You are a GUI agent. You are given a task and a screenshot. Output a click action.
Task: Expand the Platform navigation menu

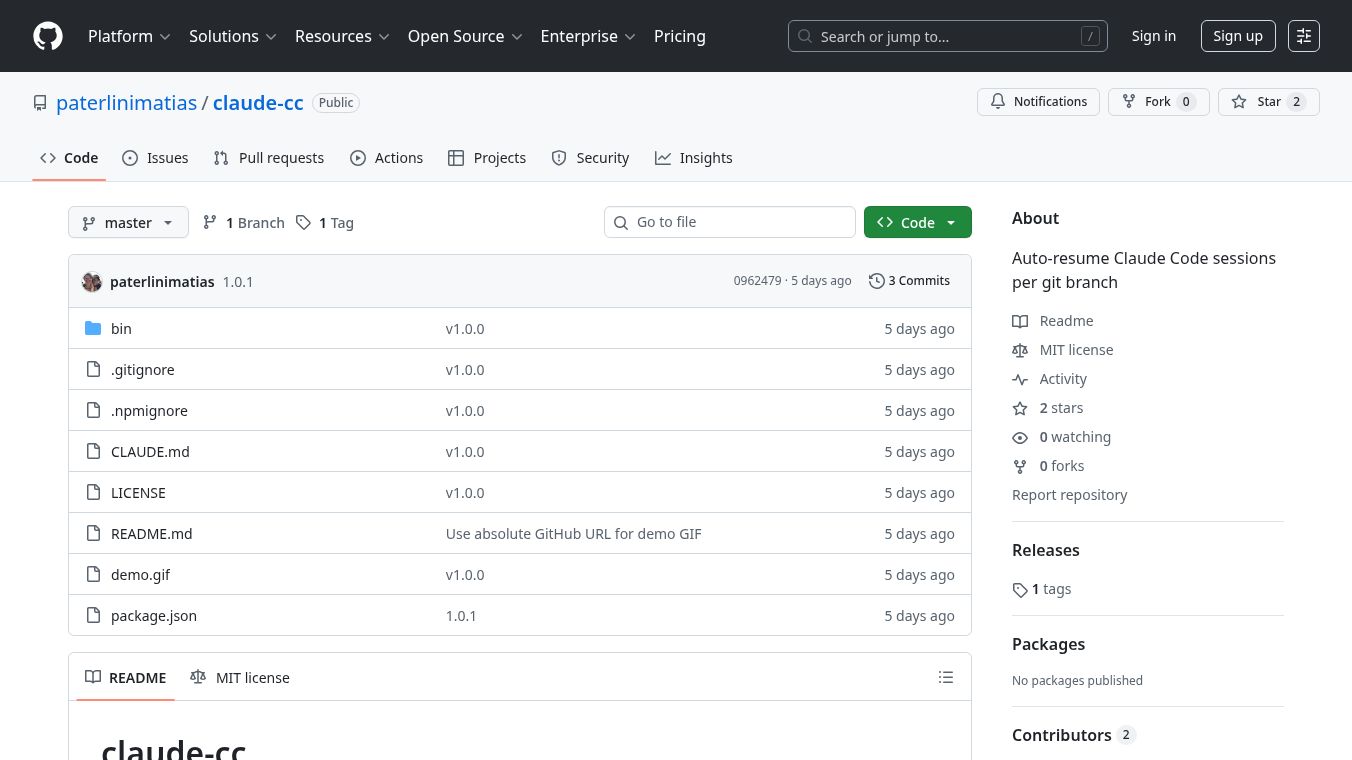pyautogui.click(x=129, y=36)
